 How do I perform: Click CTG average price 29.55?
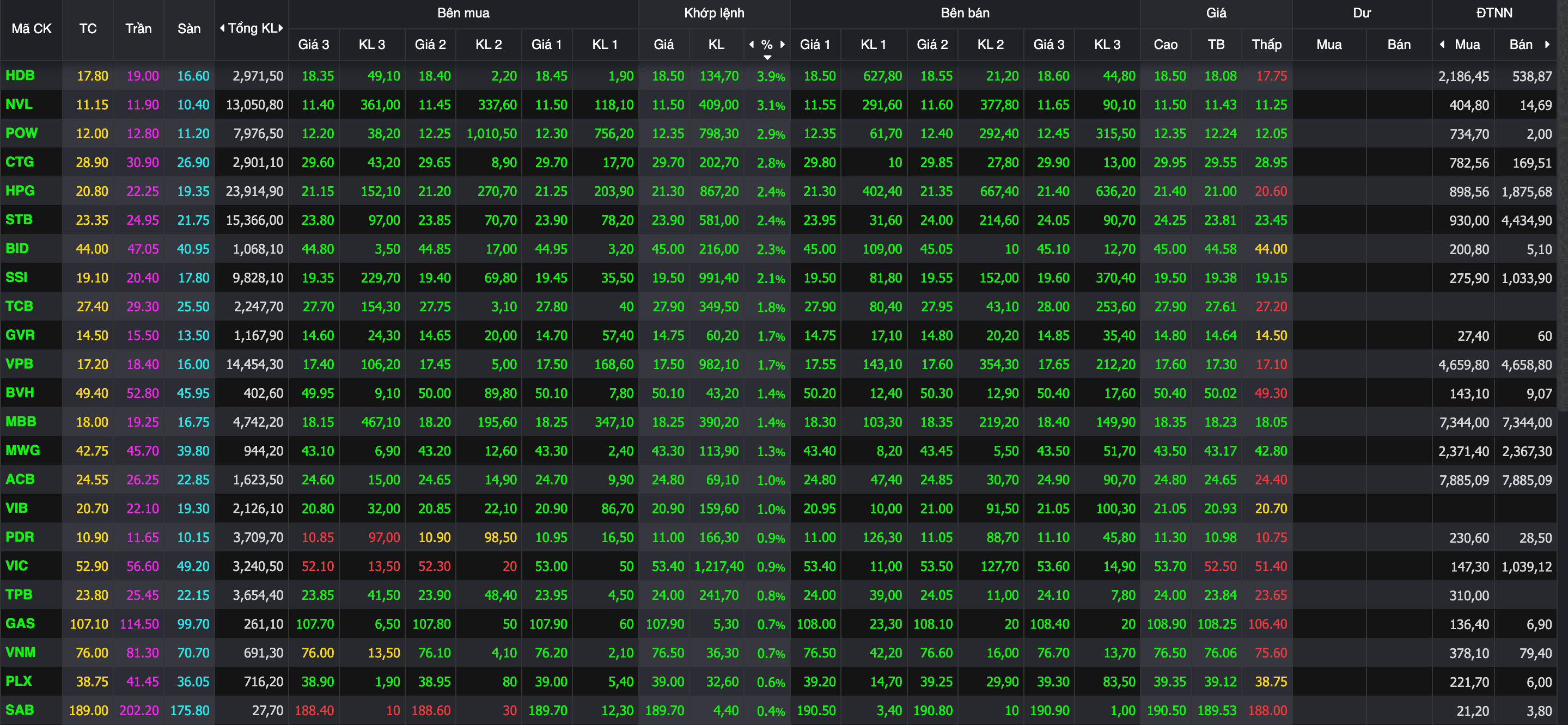pos(1221,162)
